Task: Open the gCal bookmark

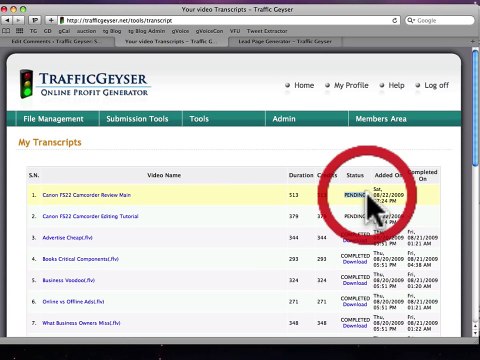Action: pos(64,31)
